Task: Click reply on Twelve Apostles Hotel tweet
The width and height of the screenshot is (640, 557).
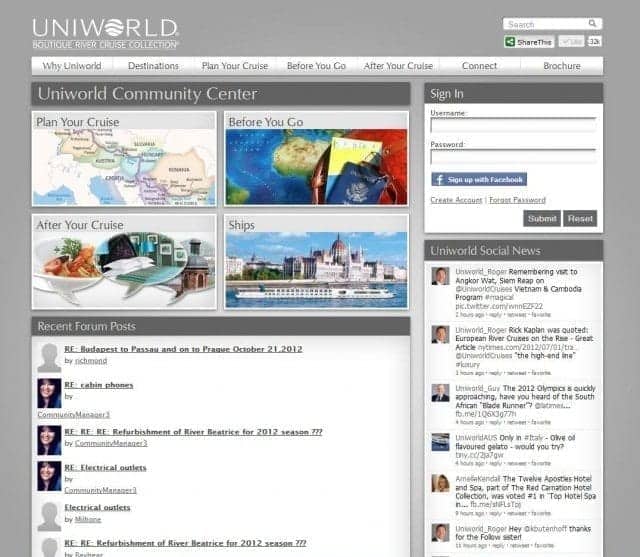Action: point(496,513)
